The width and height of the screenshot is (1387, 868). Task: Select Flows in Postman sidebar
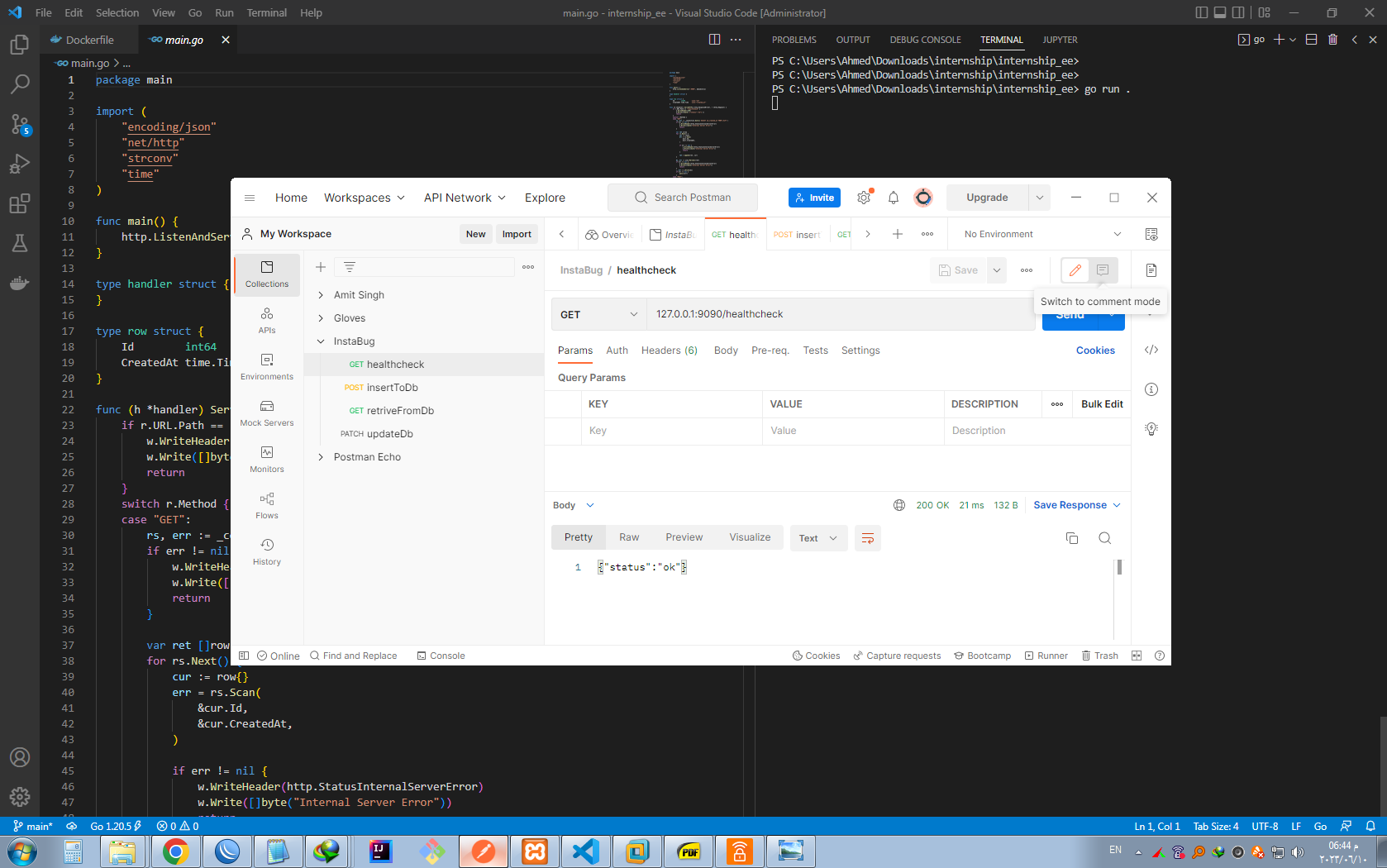(x=267, y=506)
